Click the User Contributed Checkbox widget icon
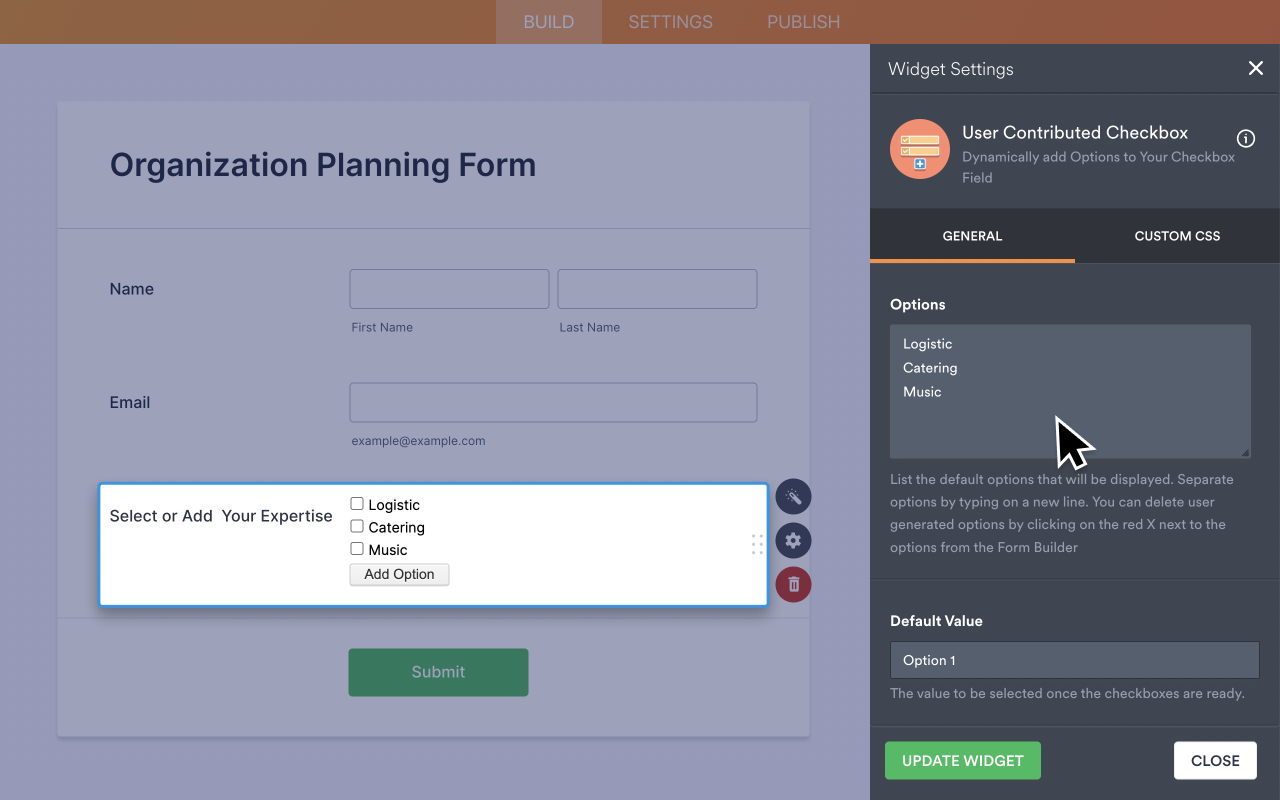This screenshot has height=800, width=1280. [x=919, y=150]
